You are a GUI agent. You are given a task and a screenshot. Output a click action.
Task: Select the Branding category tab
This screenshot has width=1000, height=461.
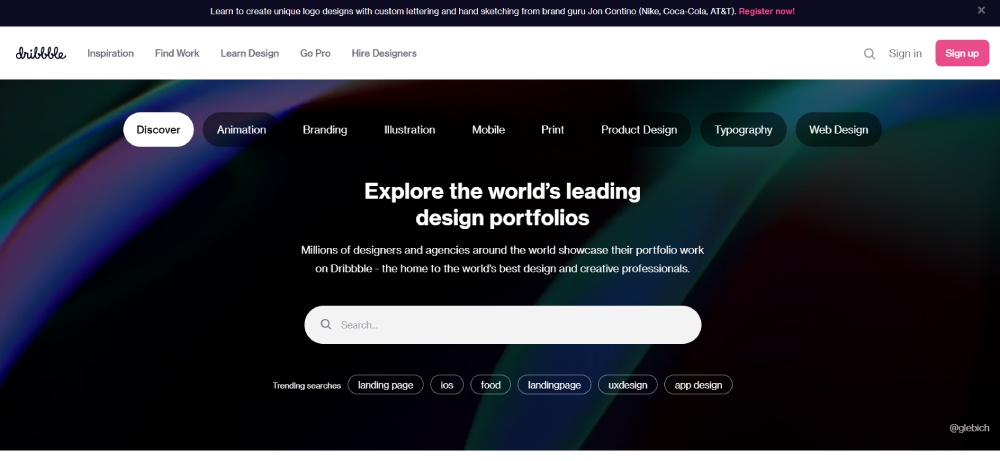[325, 129]
